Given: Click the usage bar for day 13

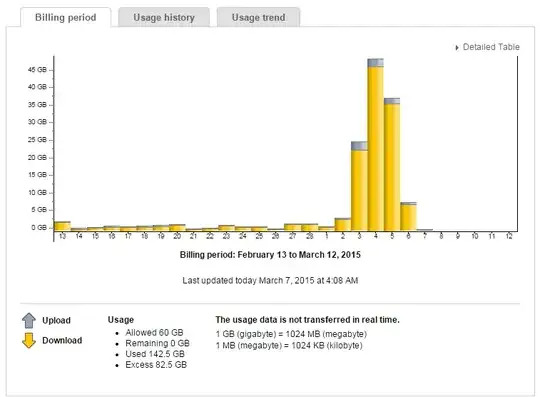Looking at the screenshot, I should click(62, 226).
